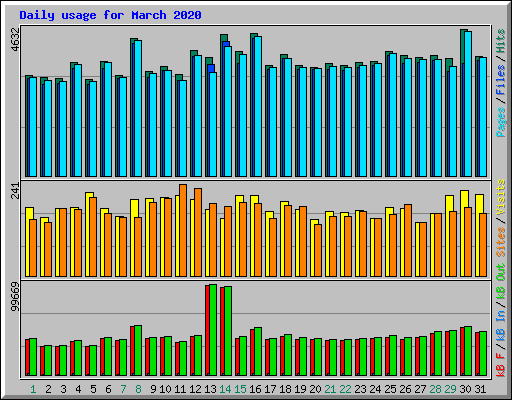Click the 241 axis value

coord(15,191)
